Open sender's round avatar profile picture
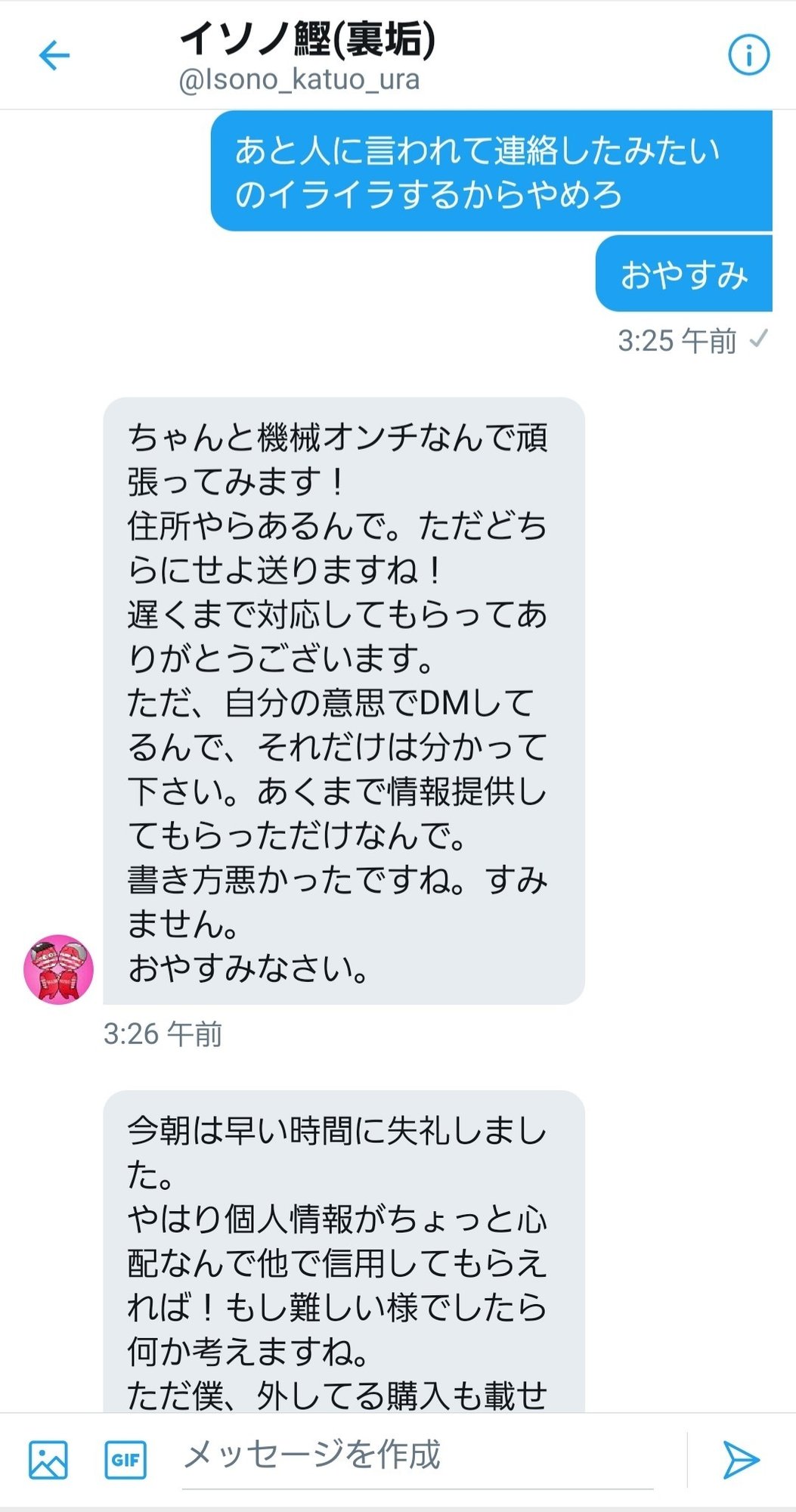 (59, 969)
